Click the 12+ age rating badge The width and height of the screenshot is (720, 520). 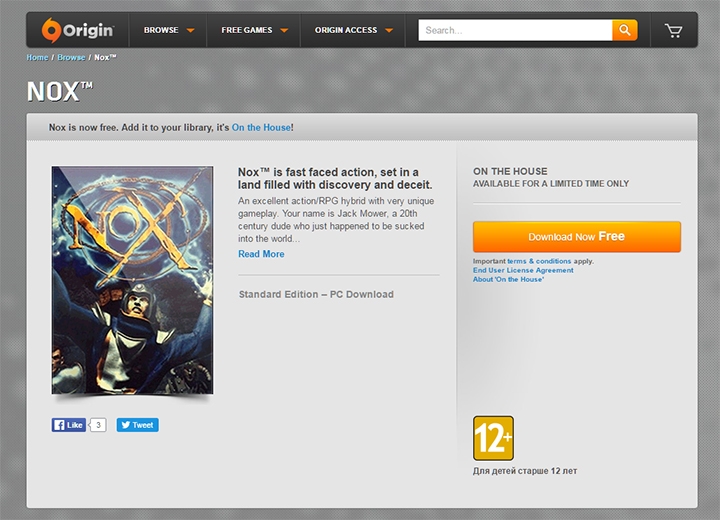(493, 438)
